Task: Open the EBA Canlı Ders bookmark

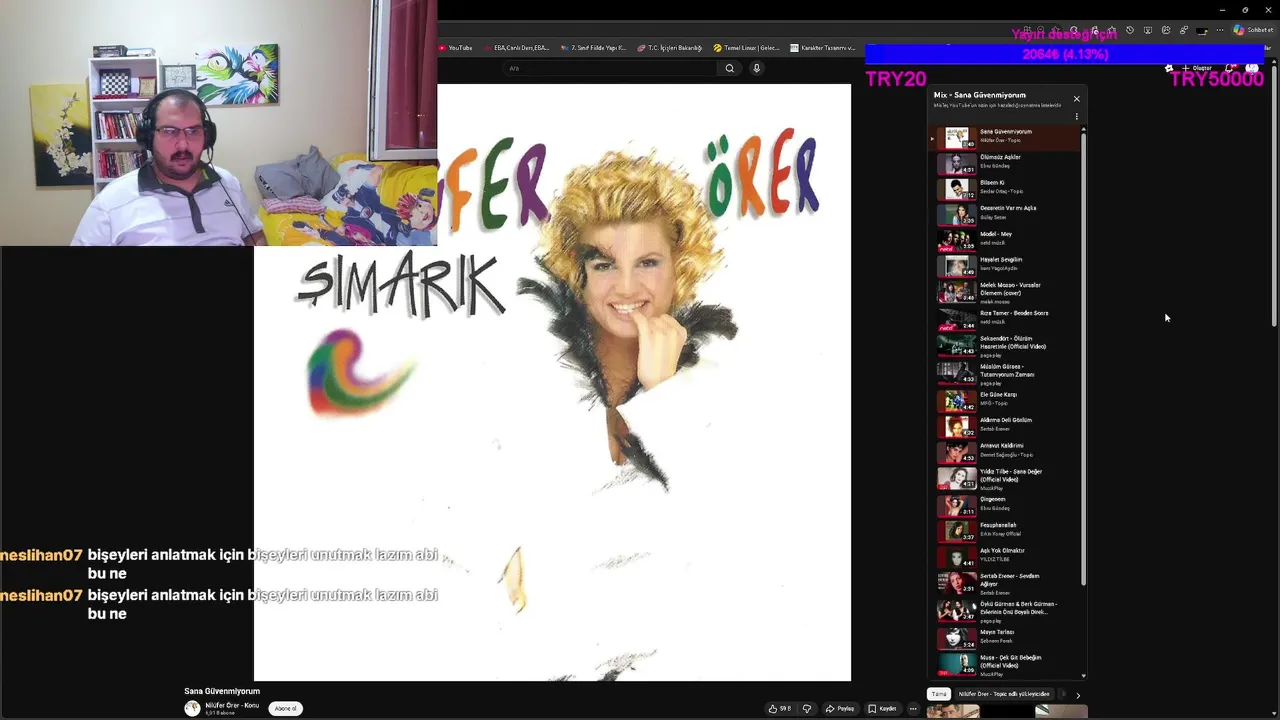Action: 517,48
